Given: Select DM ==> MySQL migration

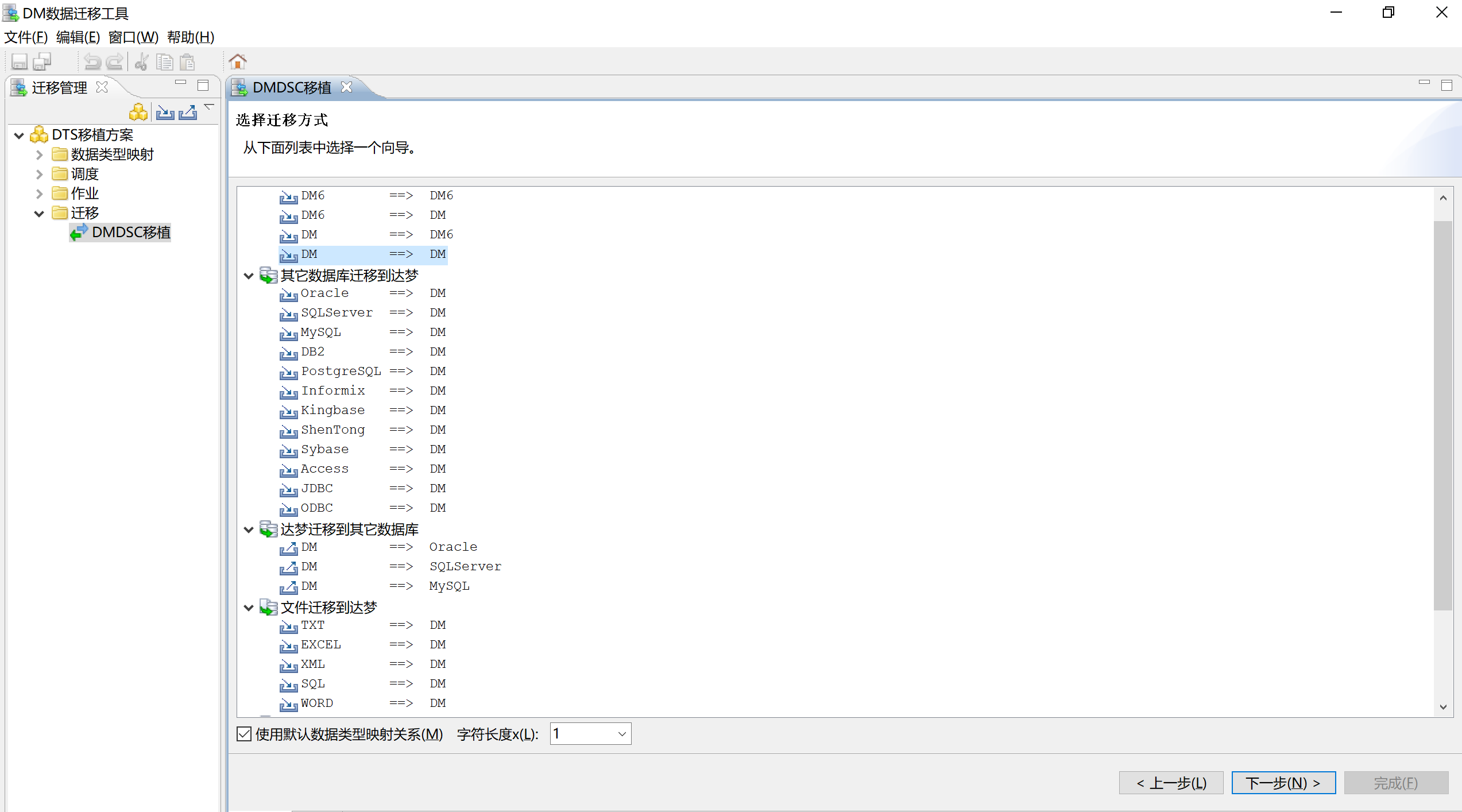Looking at the screenshot, I should [375, 586].
